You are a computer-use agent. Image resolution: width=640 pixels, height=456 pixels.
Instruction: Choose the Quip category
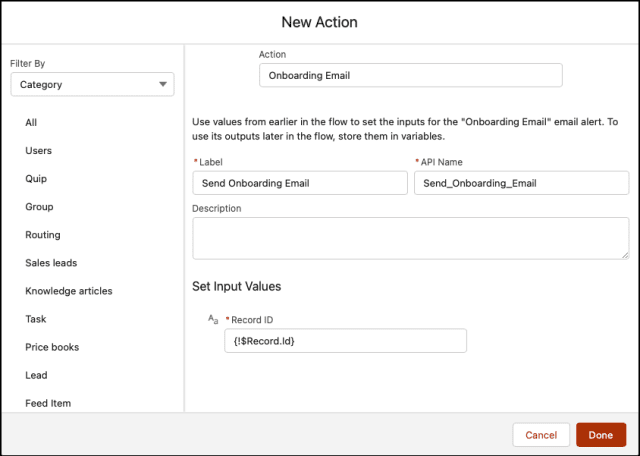click(36, 179)
